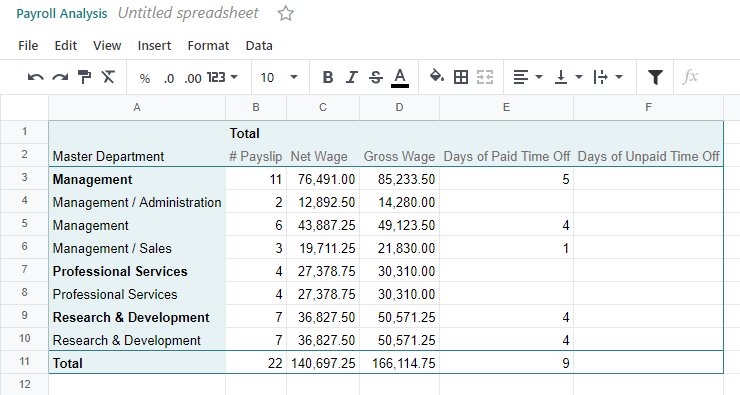Activate the Paint format icon
Image resolution: width=740 pixels, height=395 pixels.
pos(84,77)
